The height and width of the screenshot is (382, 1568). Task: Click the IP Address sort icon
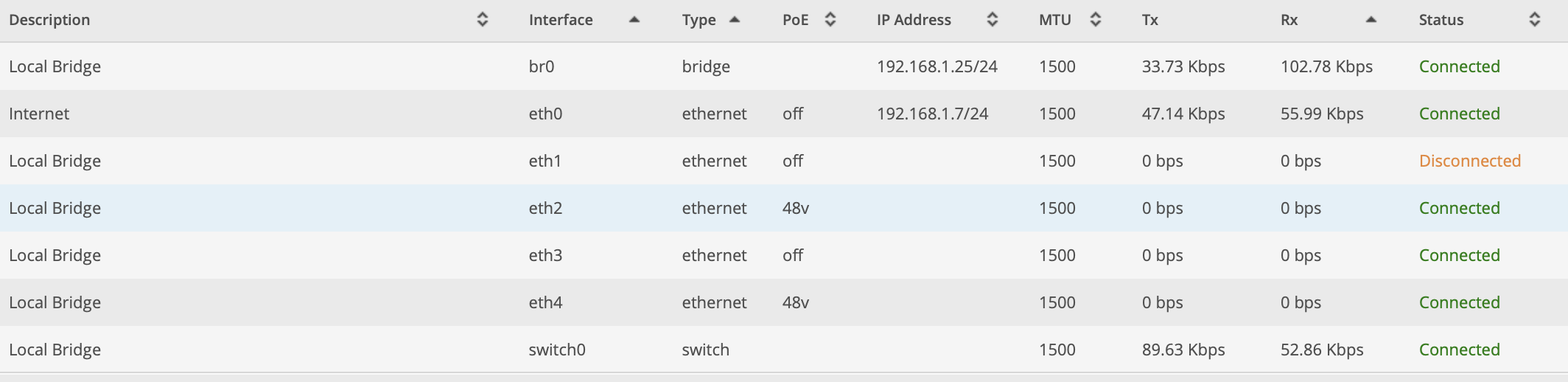(993, 20)
